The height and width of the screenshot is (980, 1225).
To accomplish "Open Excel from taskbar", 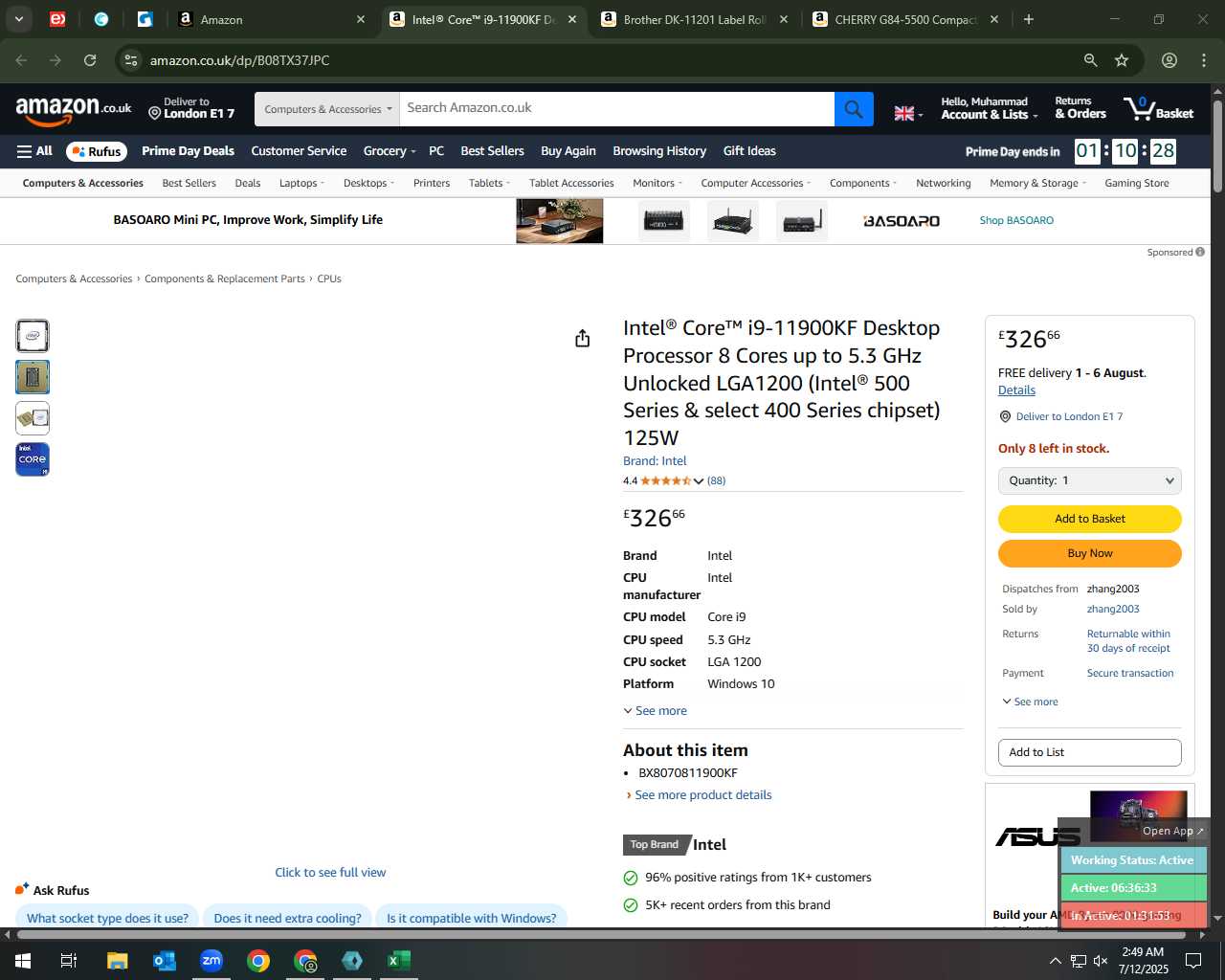I will [x=399, y=960].
